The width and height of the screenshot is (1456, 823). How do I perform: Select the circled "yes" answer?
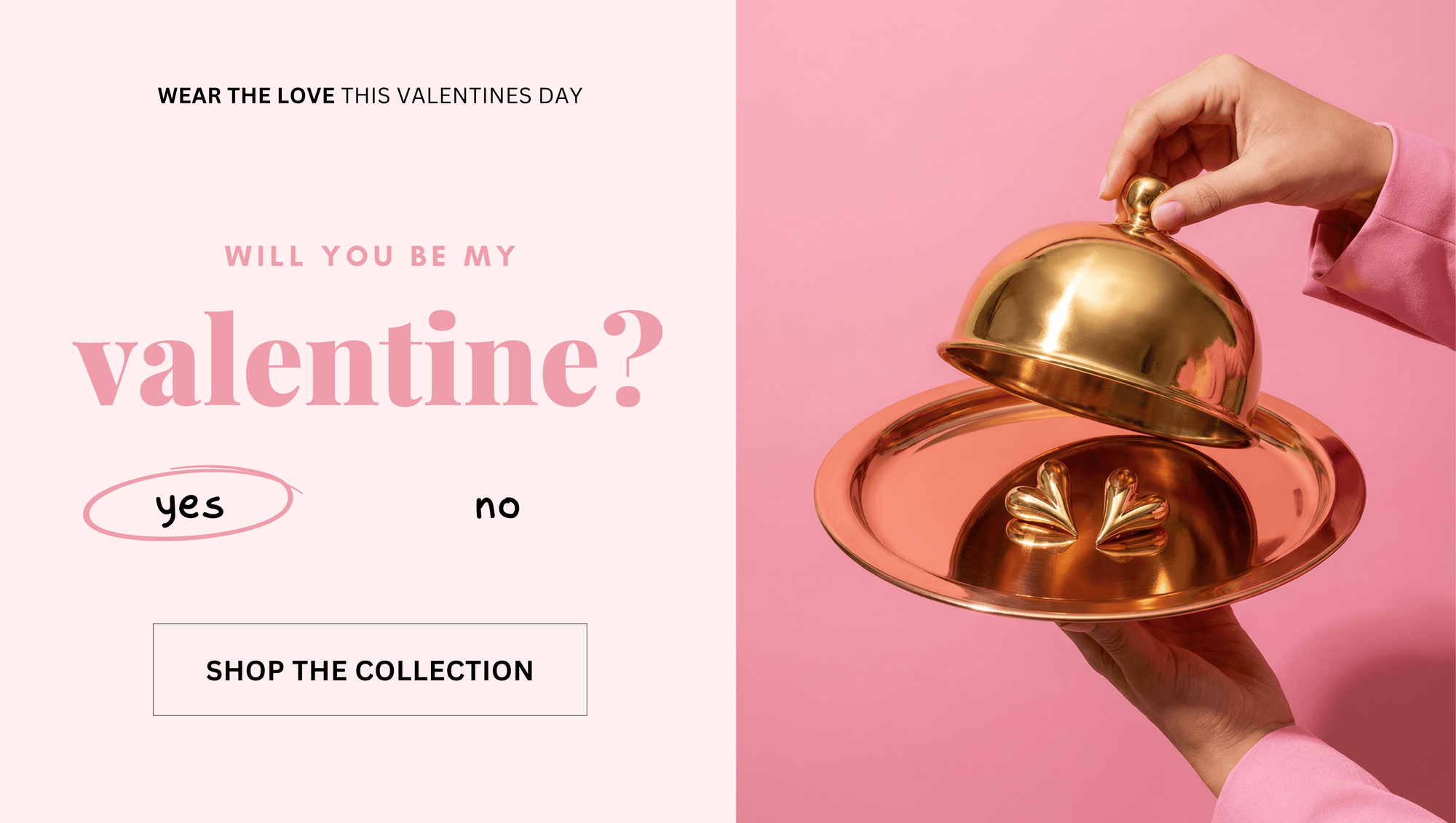[x=189, y=505]
